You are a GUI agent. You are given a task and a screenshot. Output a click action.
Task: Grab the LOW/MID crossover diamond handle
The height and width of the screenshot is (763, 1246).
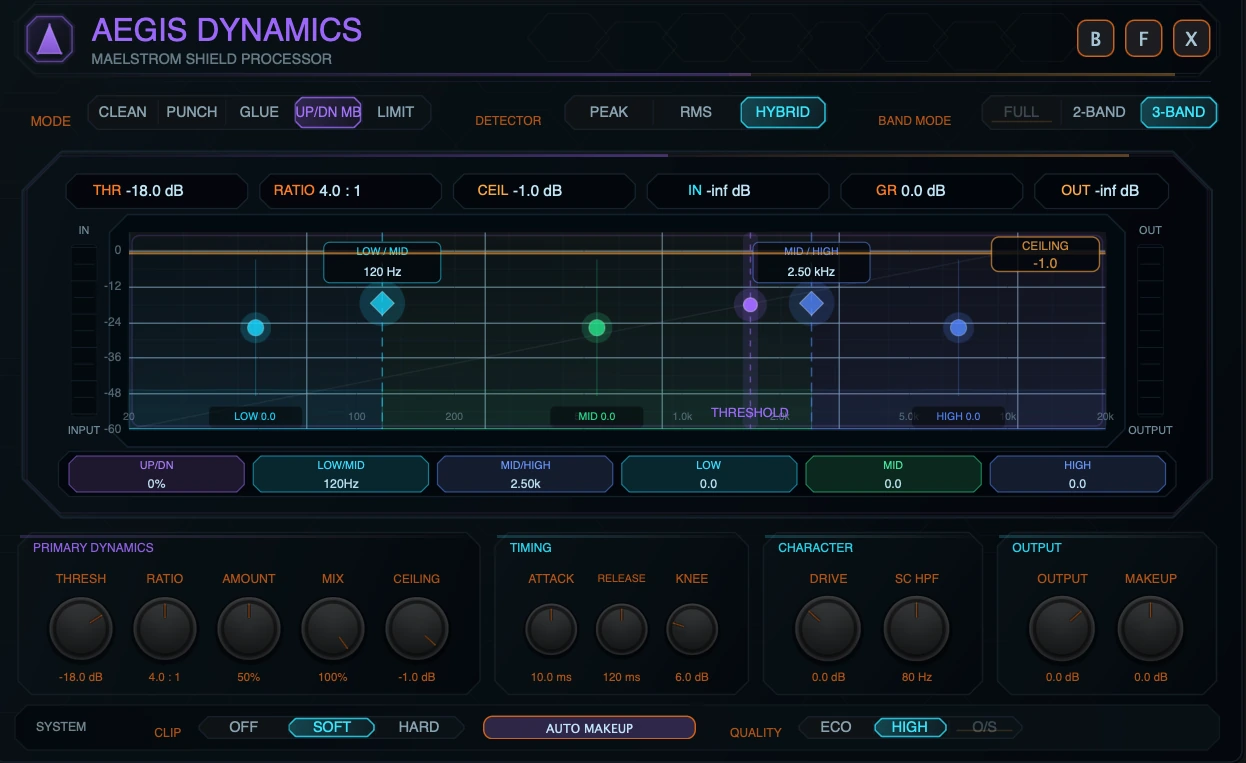382,303
